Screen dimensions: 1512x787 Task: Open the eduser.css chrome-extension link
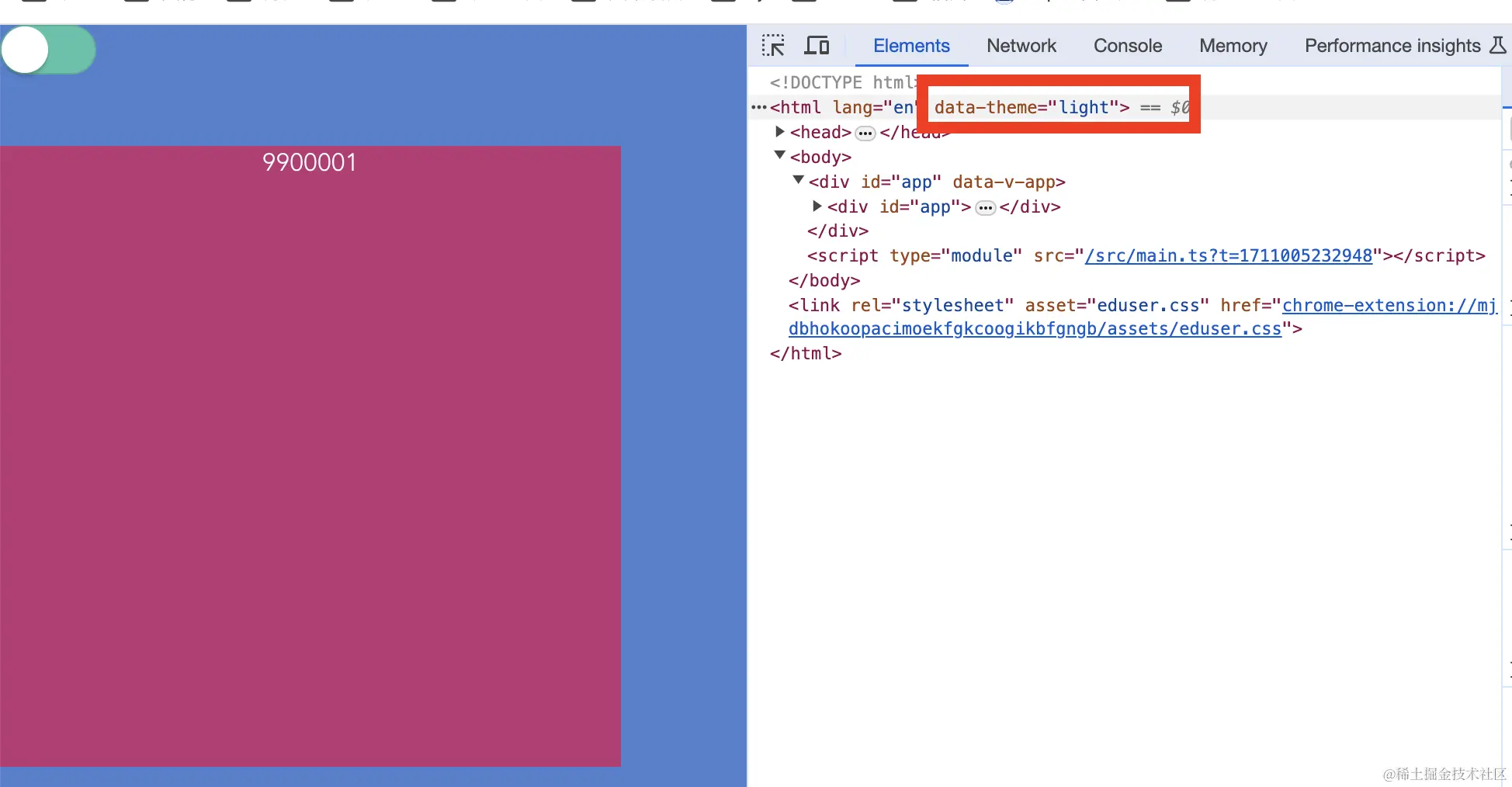pos(1143,317)
